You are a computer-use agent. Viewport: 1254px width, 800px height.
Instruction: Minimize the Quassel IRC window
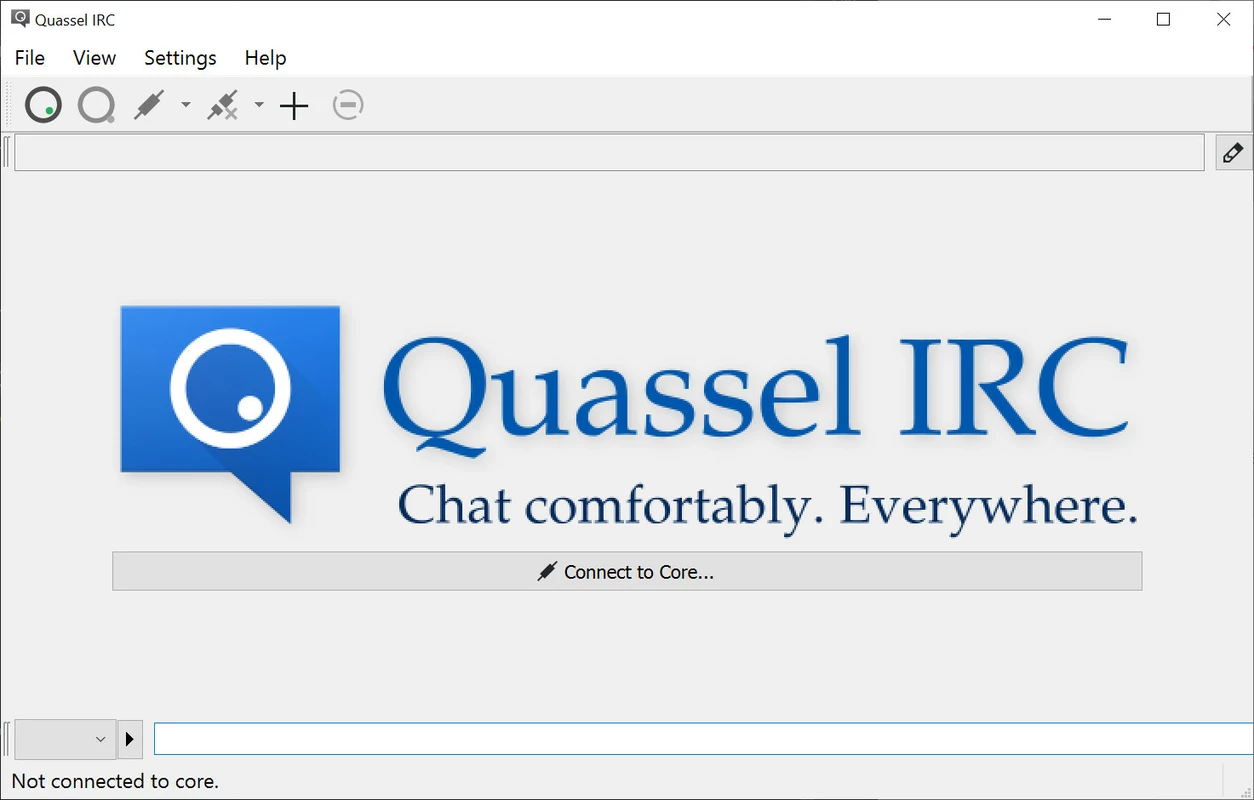1104,19
